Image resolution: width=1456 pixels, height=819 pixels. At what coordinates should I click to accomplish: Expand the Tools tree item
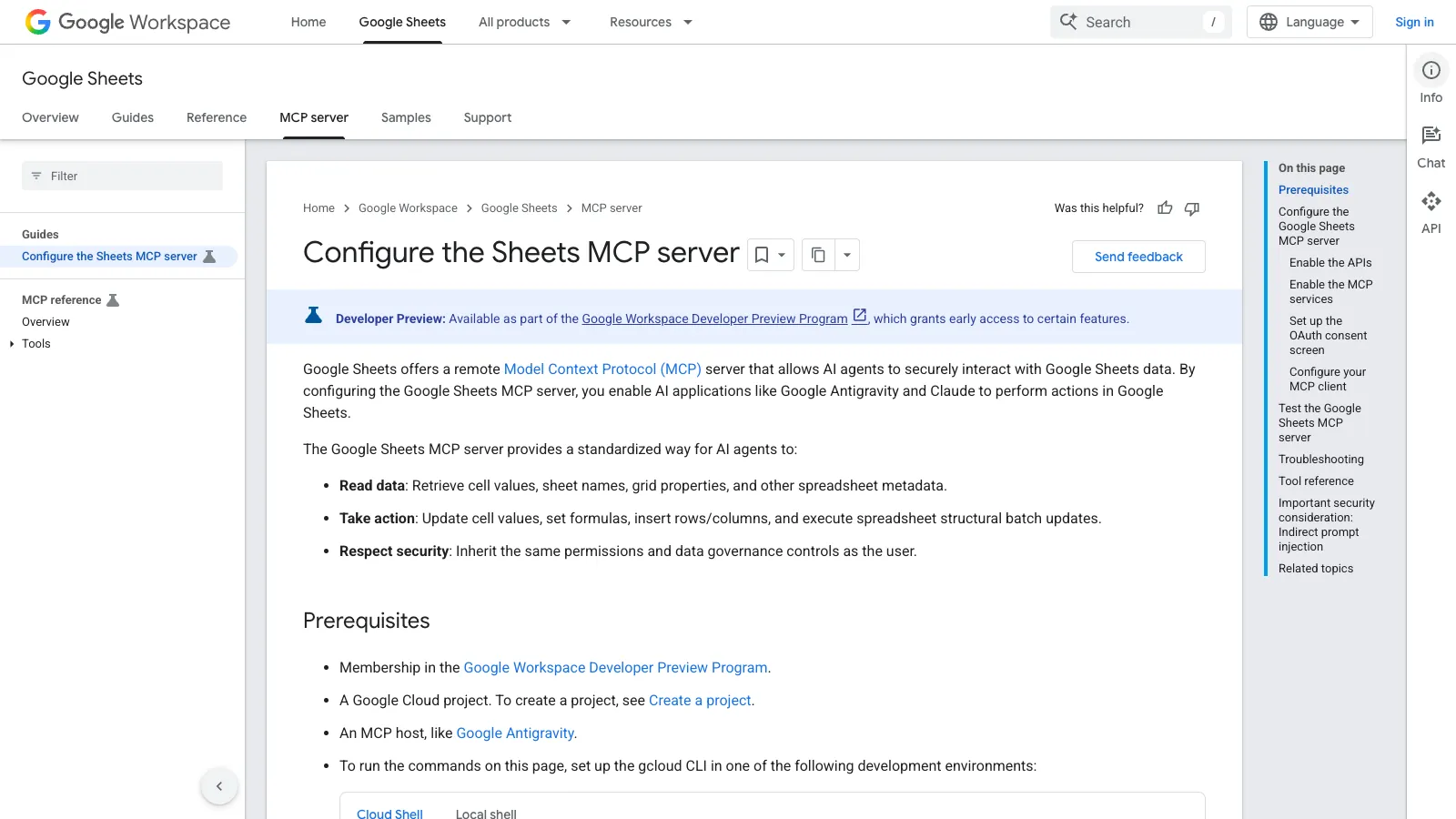12,344
